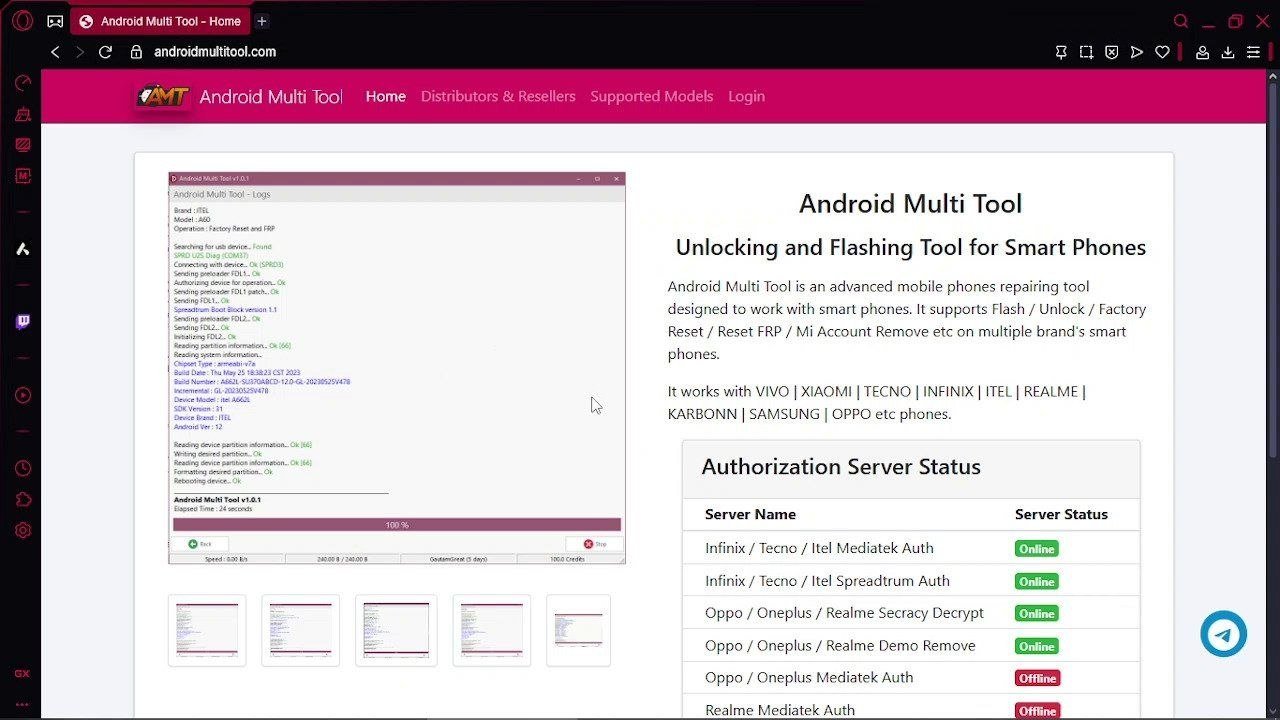Screen dimensions: 1280x720
Task: Go to Distributors & Resellers page
Action: click(498, 96)
